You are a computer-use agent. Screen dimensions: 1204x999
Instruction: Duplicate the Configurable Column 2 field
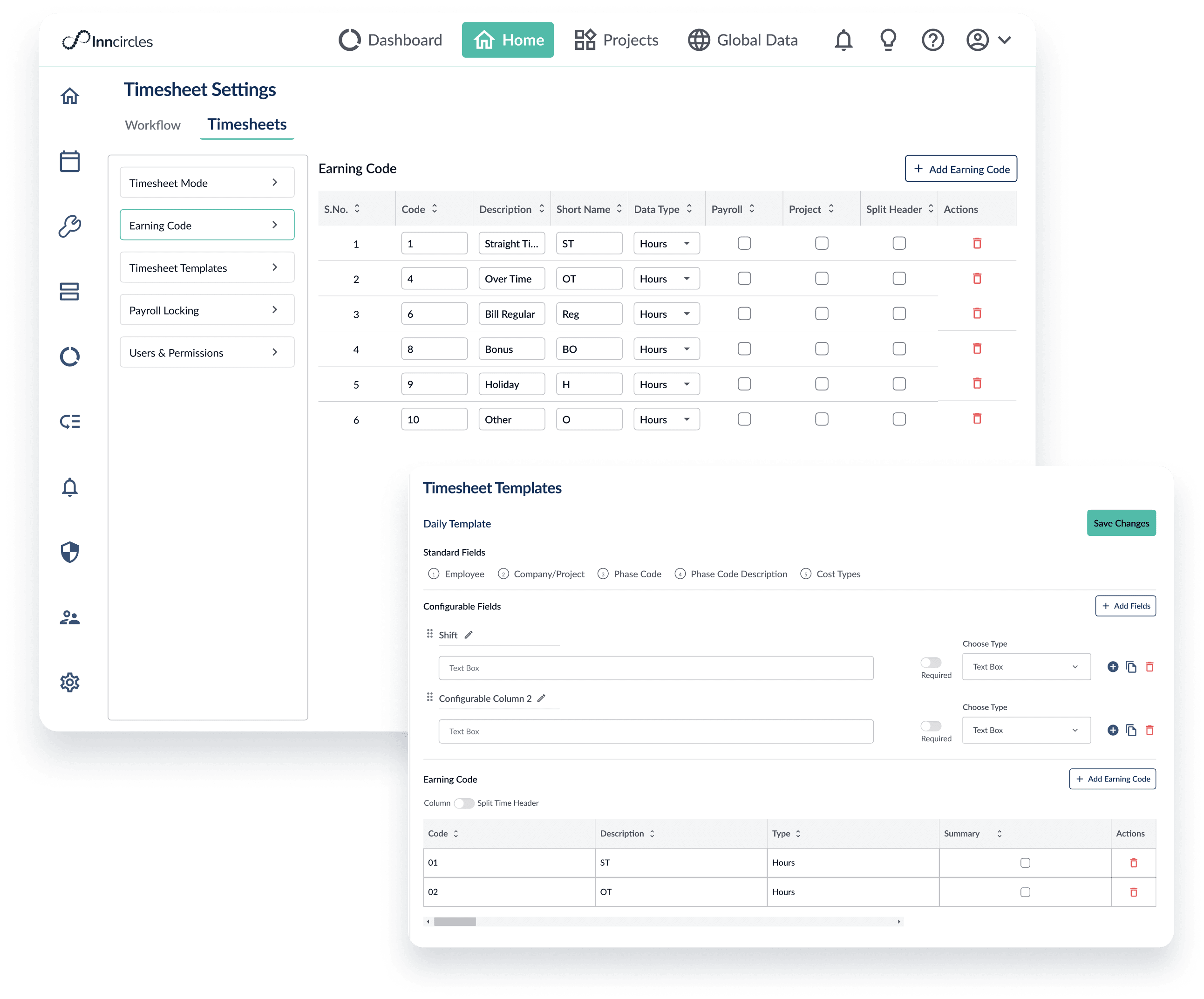tap(1130, 731)
